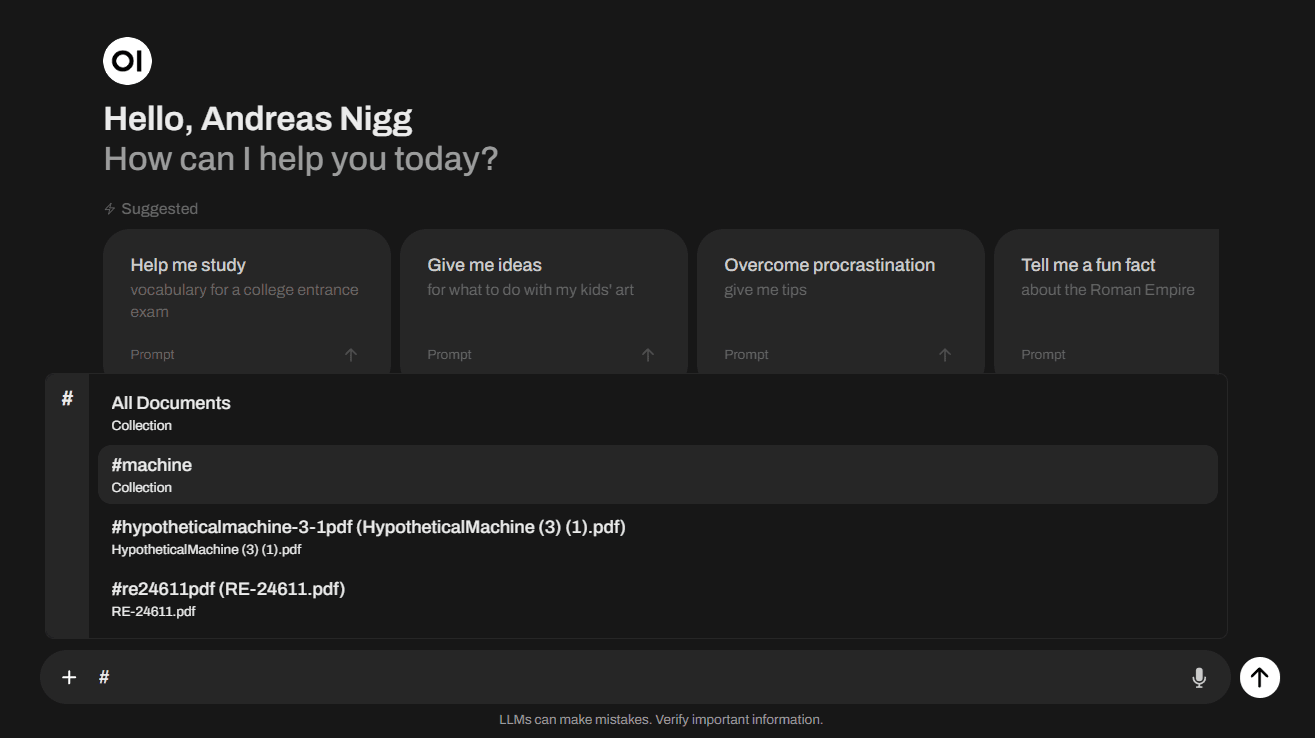Click into the message input field

click(640, 677)
